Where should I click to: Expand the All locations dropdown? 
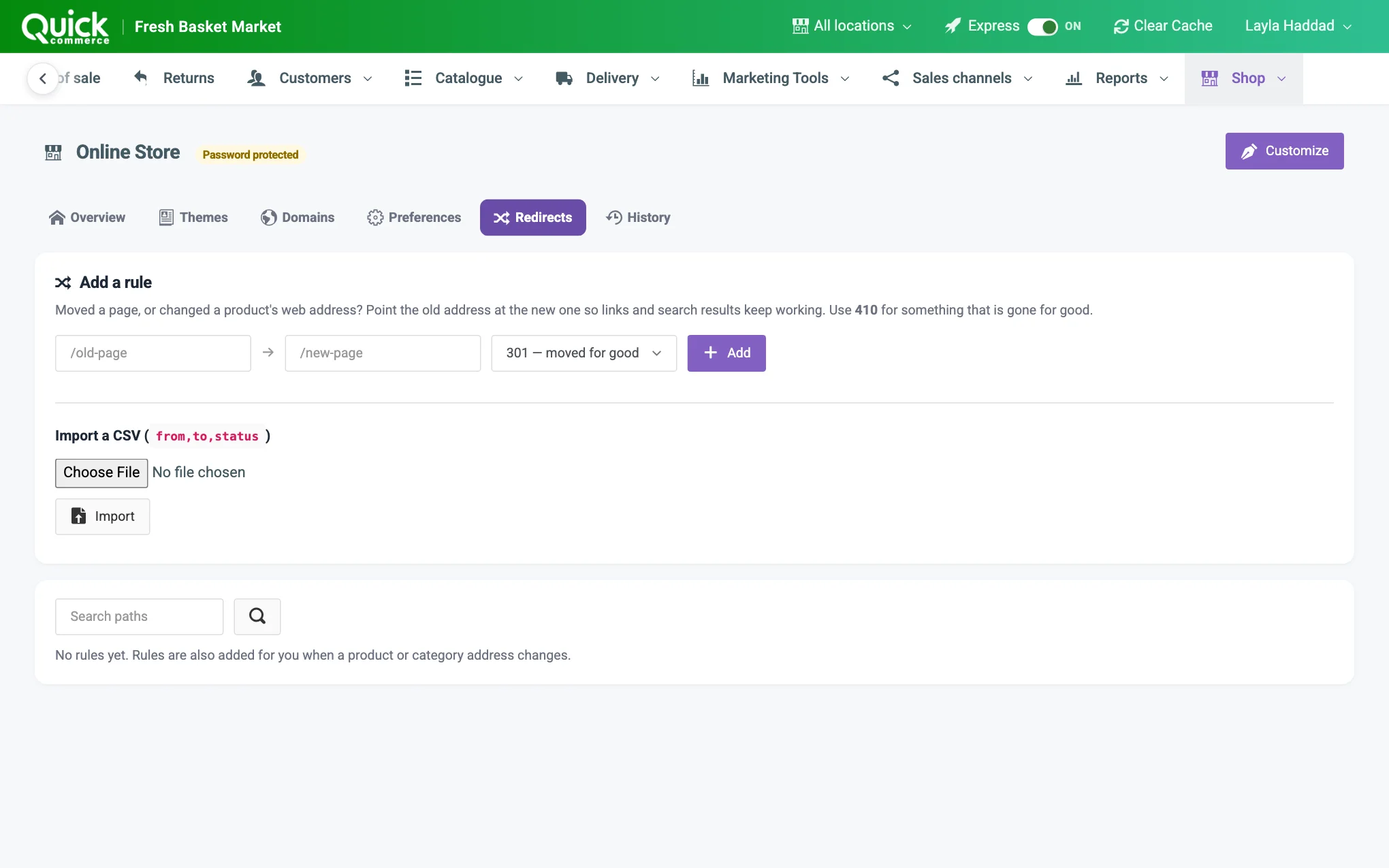[852, 26]
